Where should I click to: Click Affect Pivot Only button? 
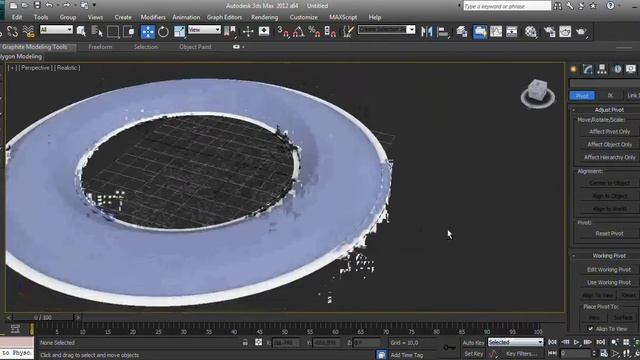pyautogui.click(x=609, y=132)
